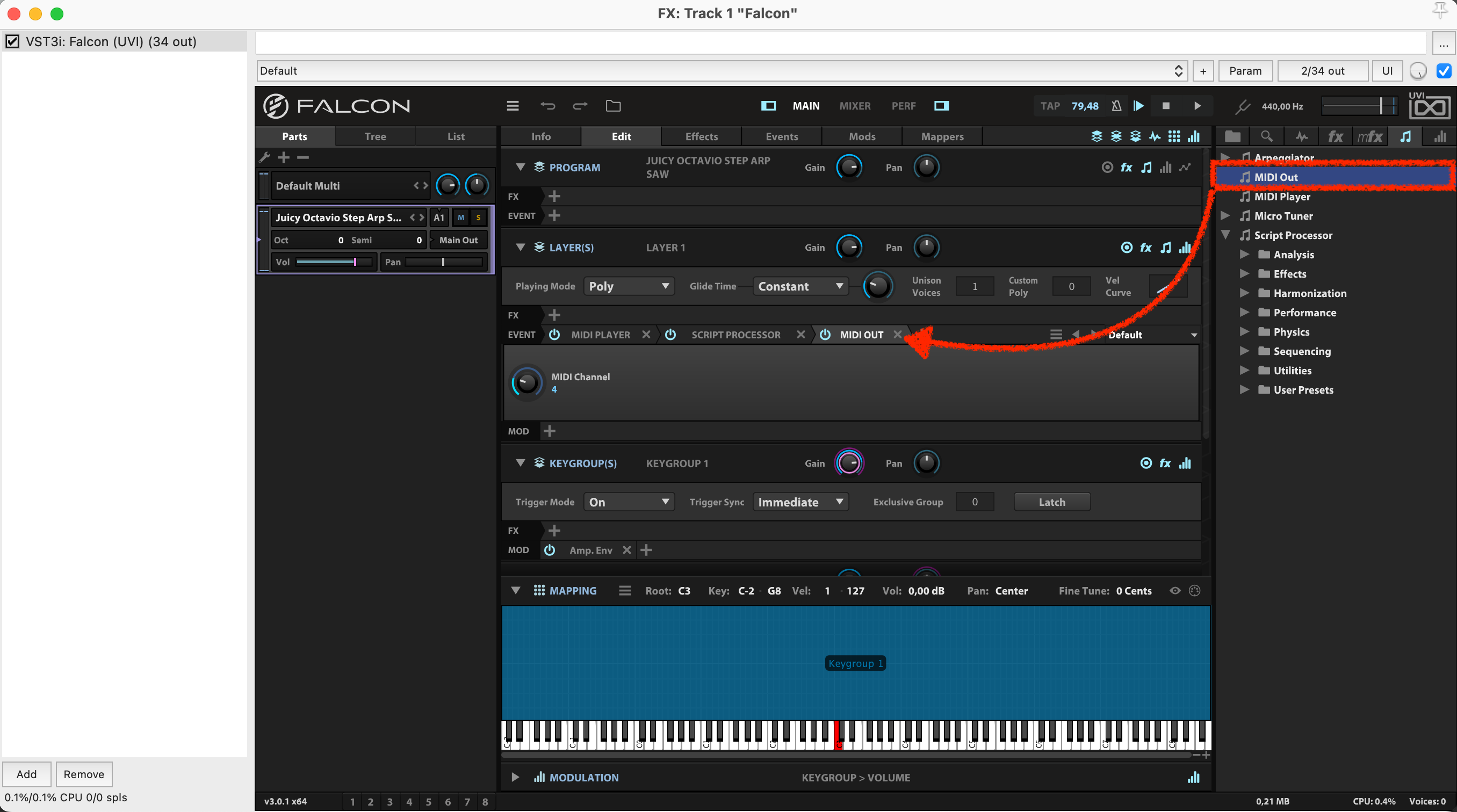Click the Latch button
The width and height of the screenshot is (1457, 812).
point(1051,502)
